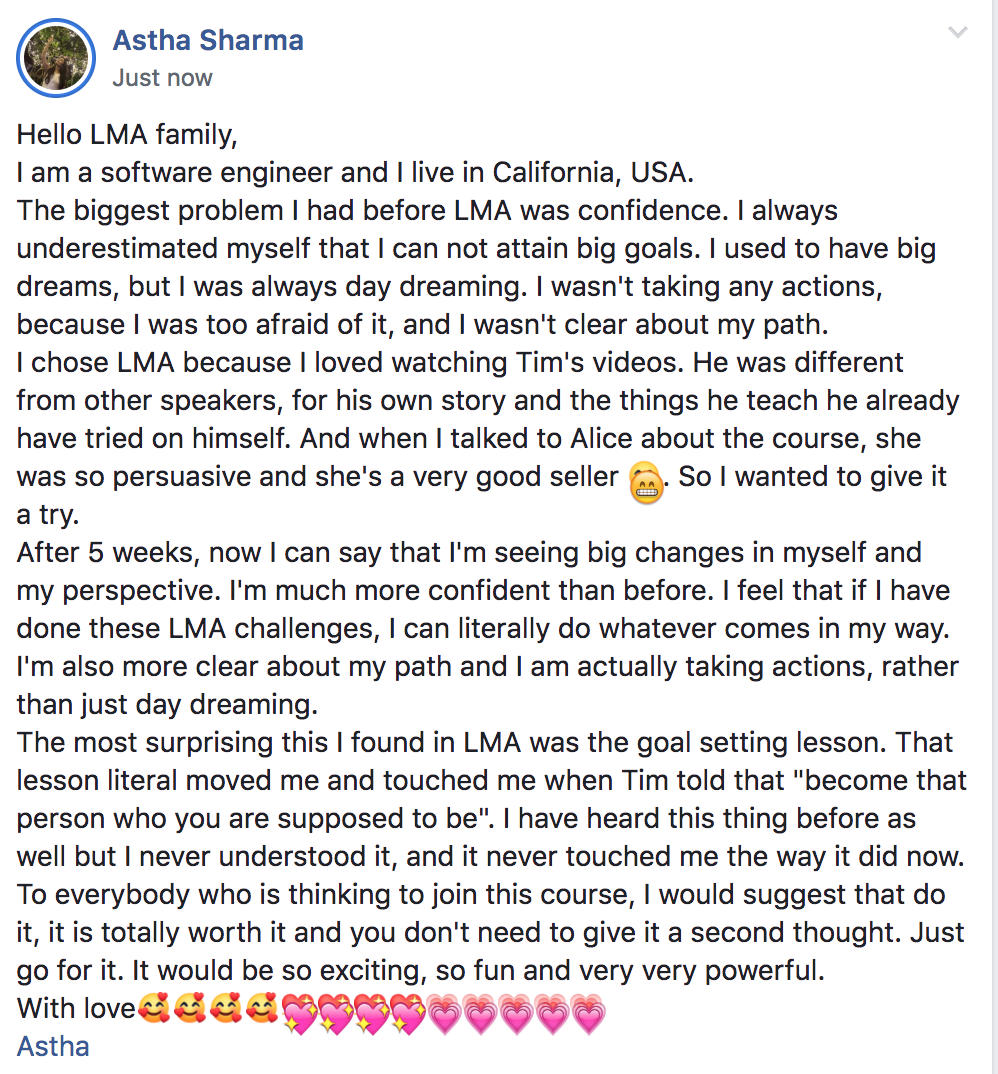Click the "Hello LMA family," greeting line

(x=127, y=135)
